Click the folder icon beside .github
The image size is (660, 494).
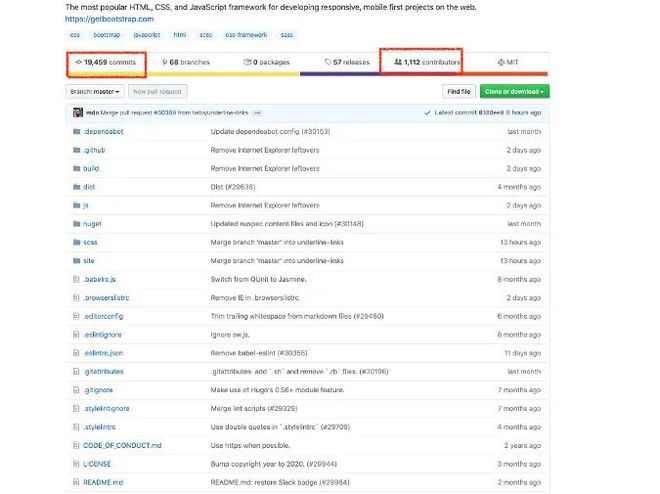tap(76, 150)
